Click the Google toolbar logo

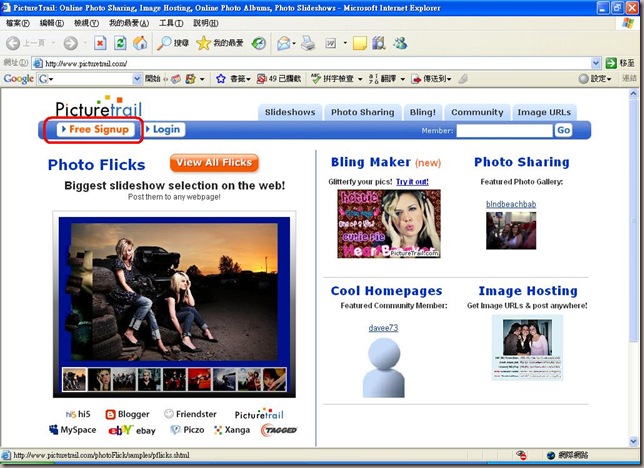click(x=18, y=78)
